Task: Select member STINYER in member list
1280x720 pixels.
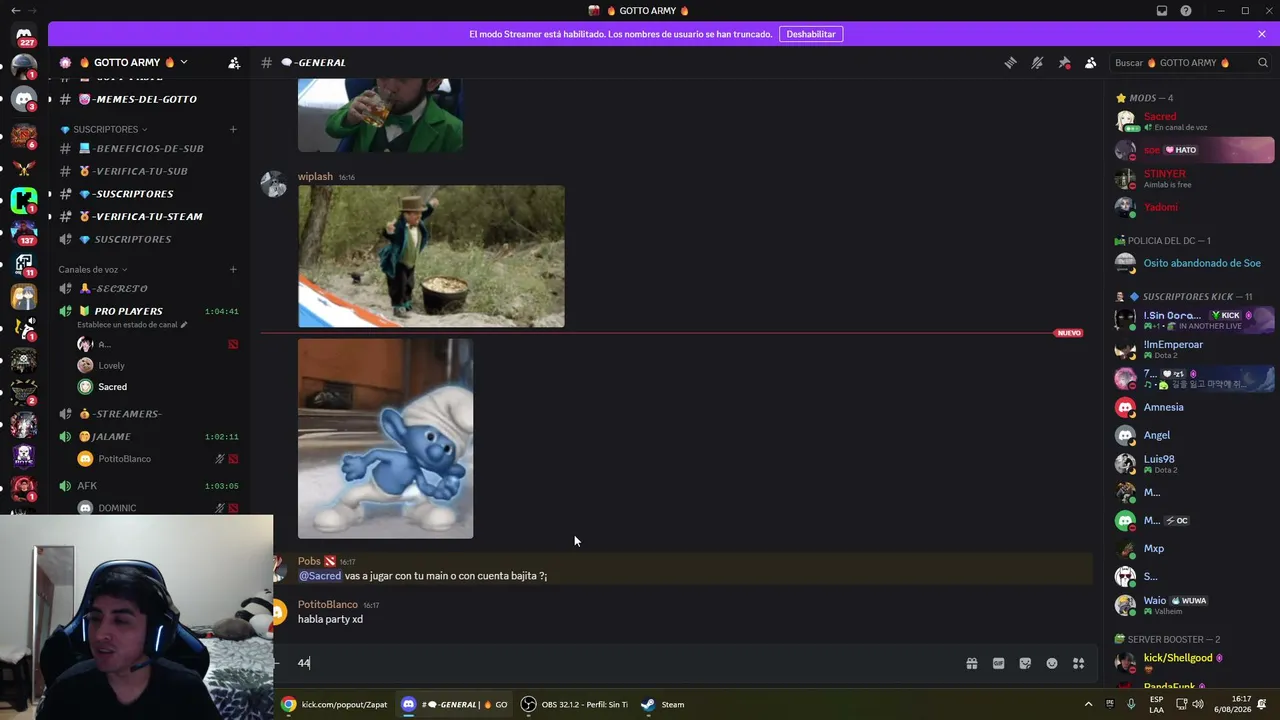Action: (x=1194, y=178)
